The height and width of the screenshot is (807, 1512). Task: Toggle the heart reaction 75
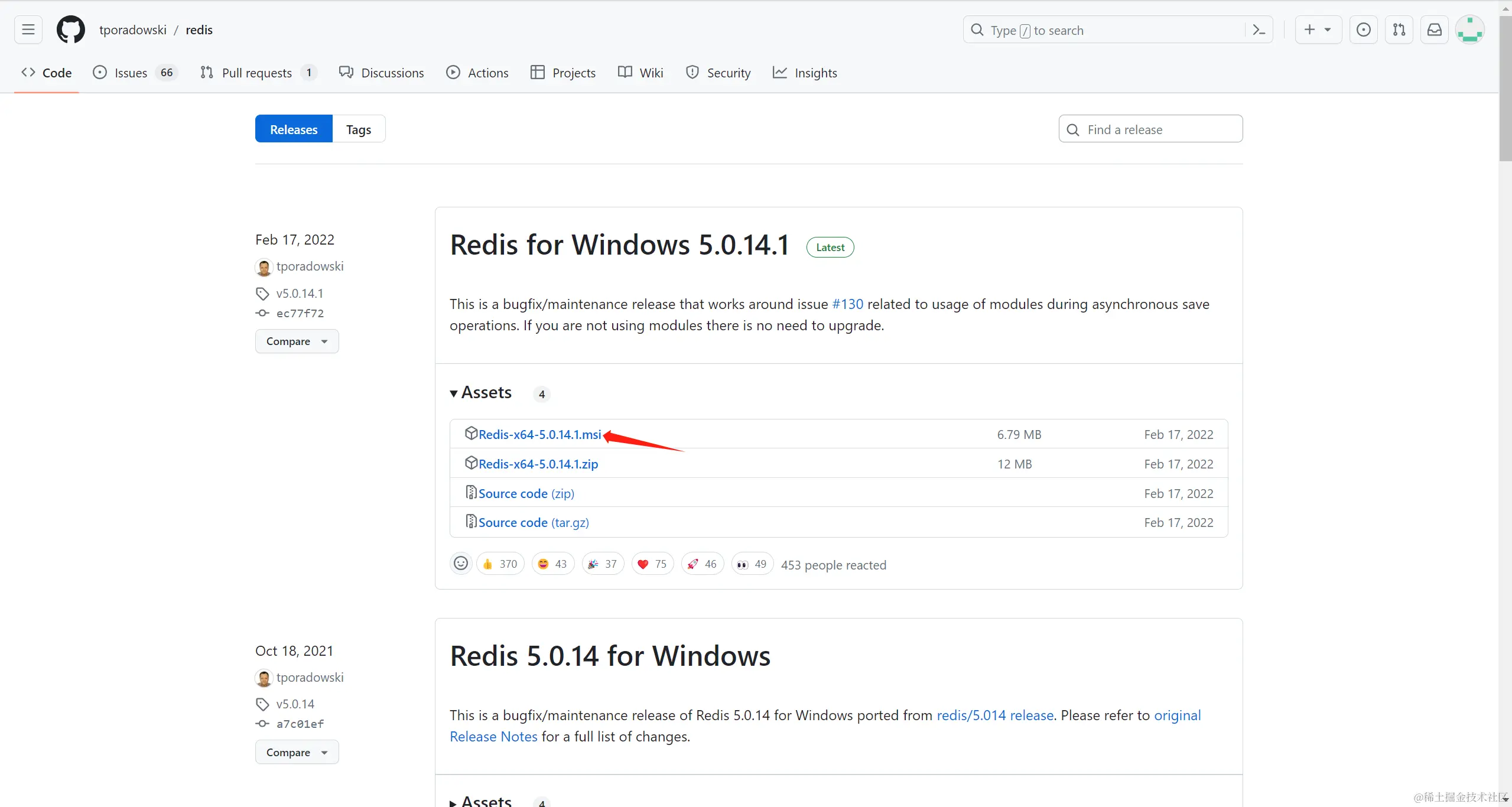coord(652,564)
